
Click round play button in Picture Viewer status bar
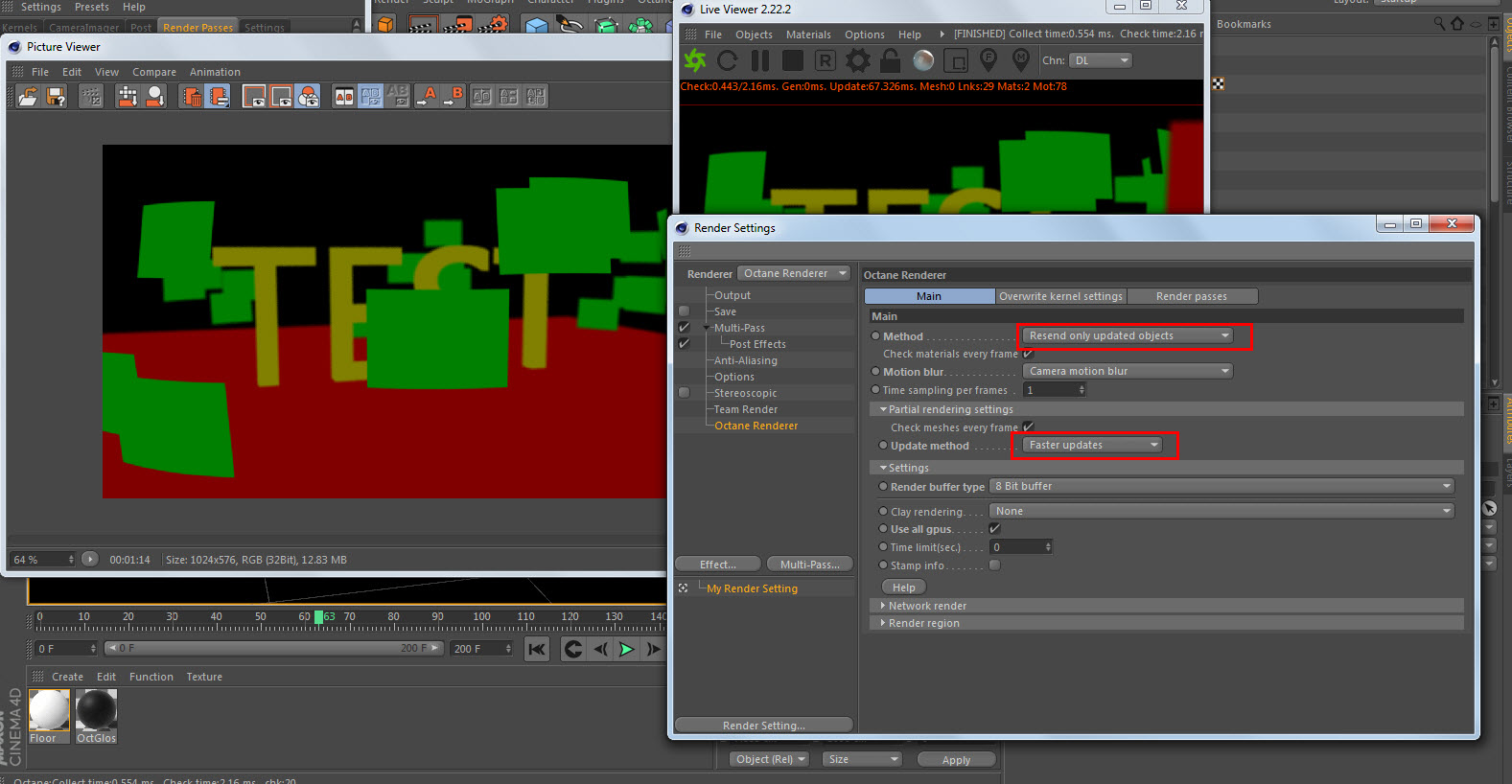coord(90,559)
